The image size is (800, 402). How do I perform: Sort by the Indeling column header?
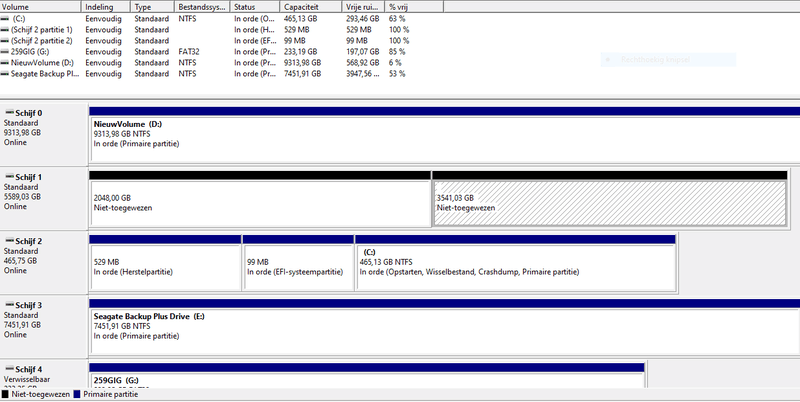[x=106, y=7]
